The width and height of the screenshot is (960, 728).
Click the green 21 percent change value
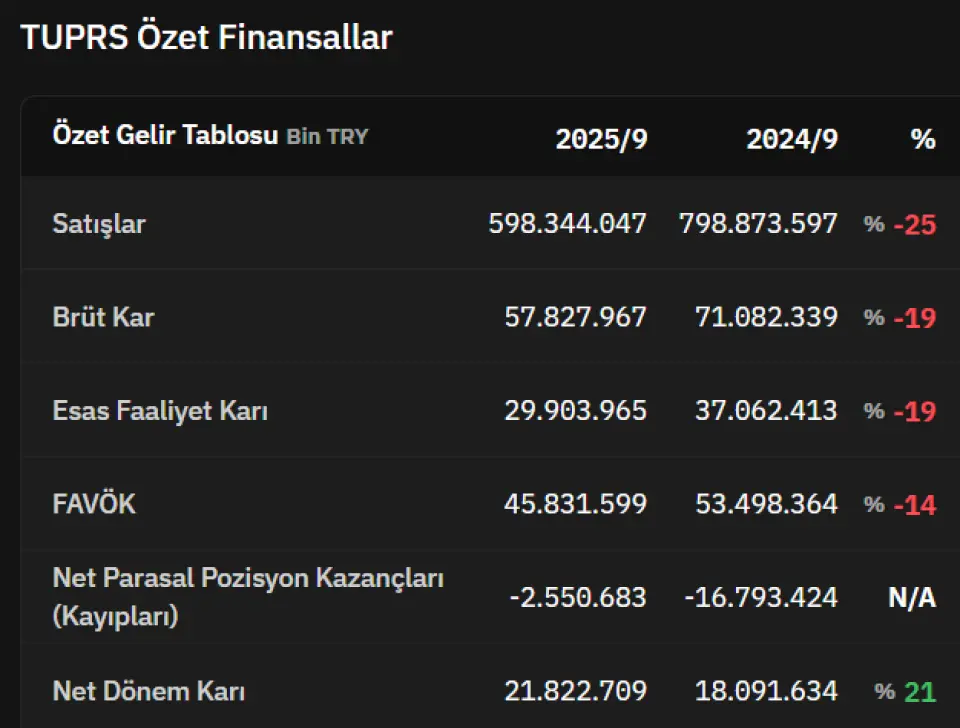(919, 692)
